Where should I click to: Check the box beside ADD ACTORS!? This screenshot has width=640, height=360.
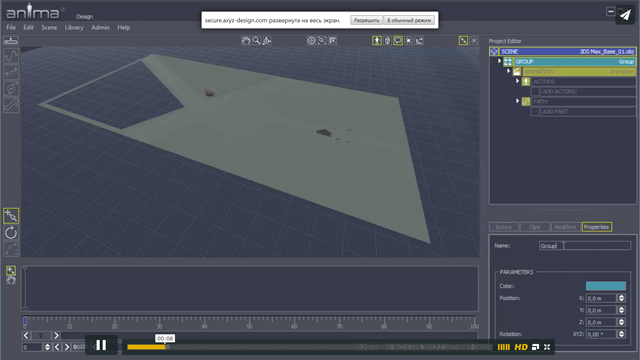click(535, 91)
